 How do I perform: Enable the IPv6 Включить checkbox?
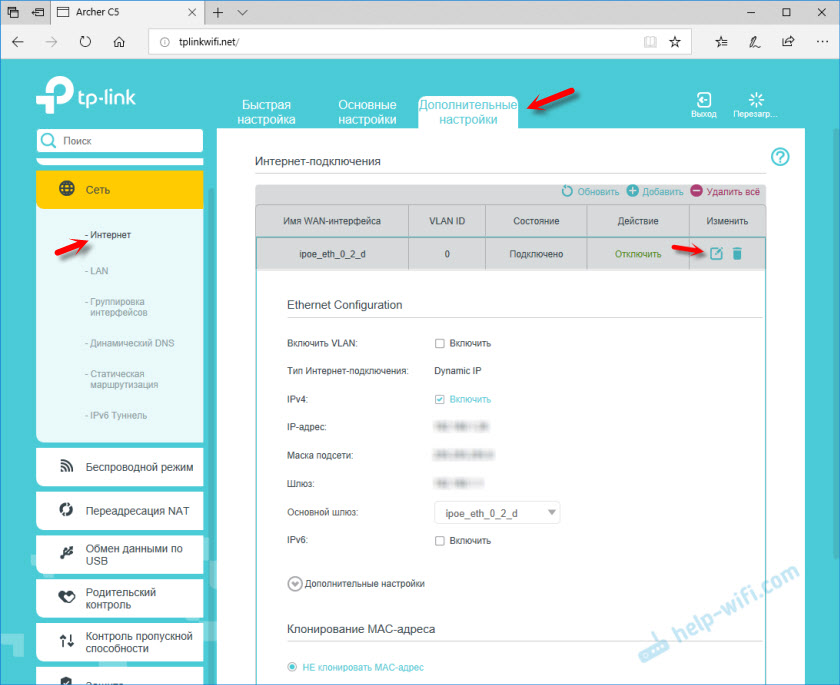coord(439,541)
